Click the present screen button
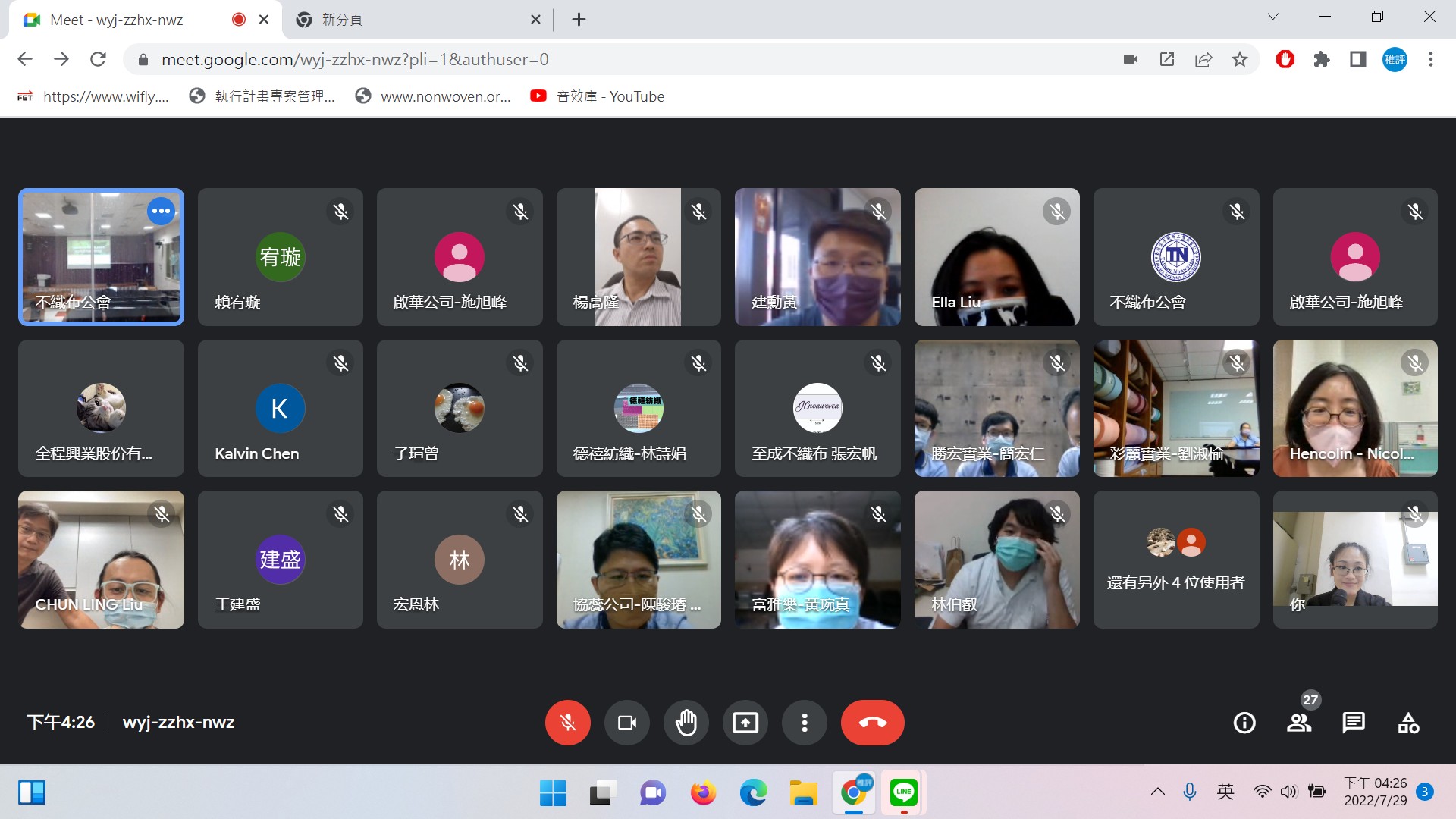Screen dimensions: 1456x819 pyautogui.click(x=745, y=723)
